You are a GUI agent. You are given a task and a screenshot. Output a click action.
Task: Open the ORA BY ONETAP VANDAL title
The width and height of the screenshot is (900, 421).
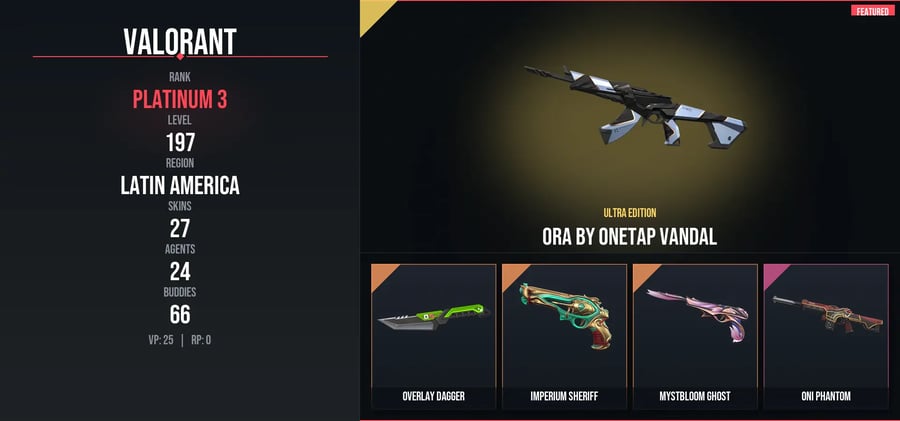click(x=630, y=237)
